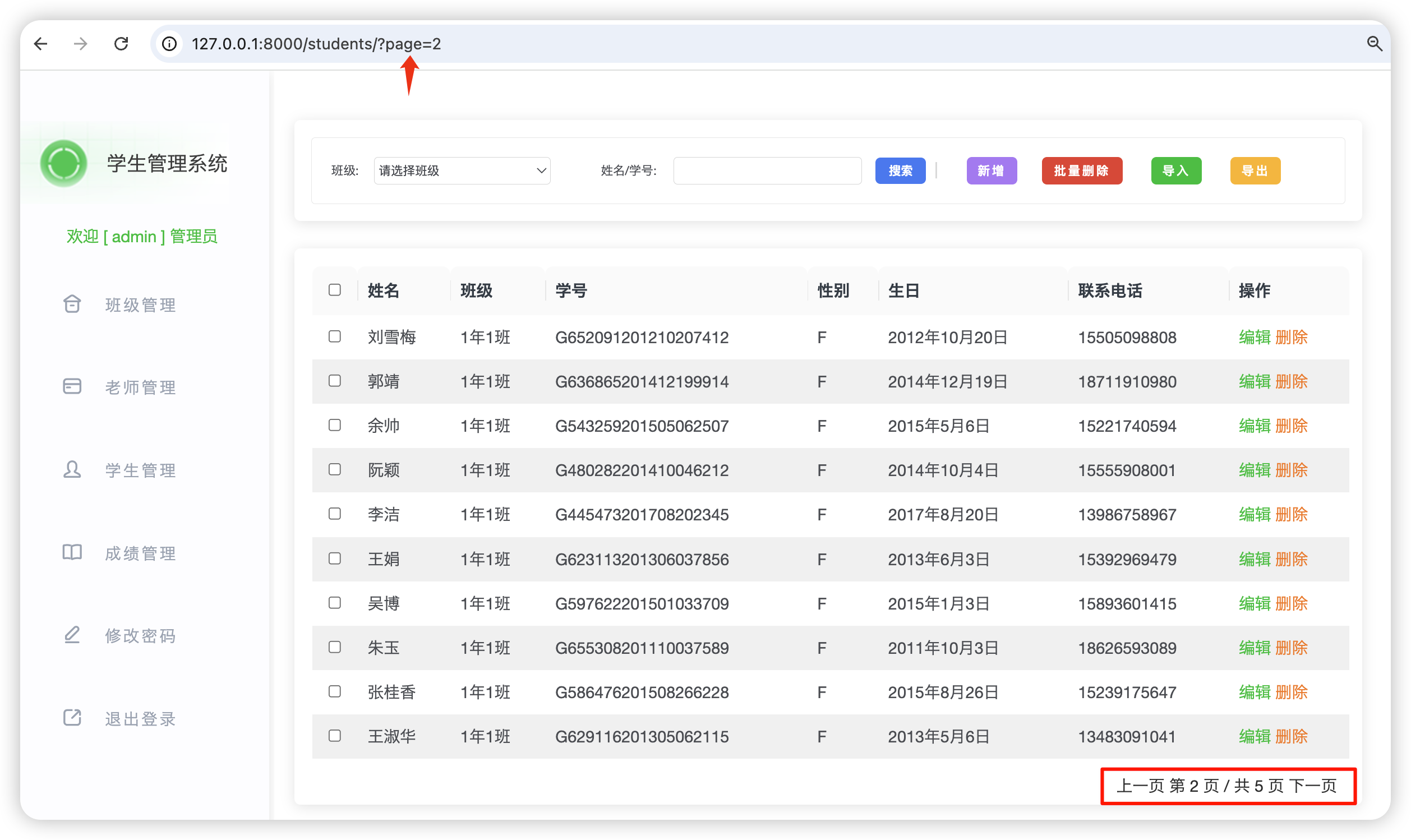
Task: Click the 退出登录 exit icon
Action: (72, 718)
